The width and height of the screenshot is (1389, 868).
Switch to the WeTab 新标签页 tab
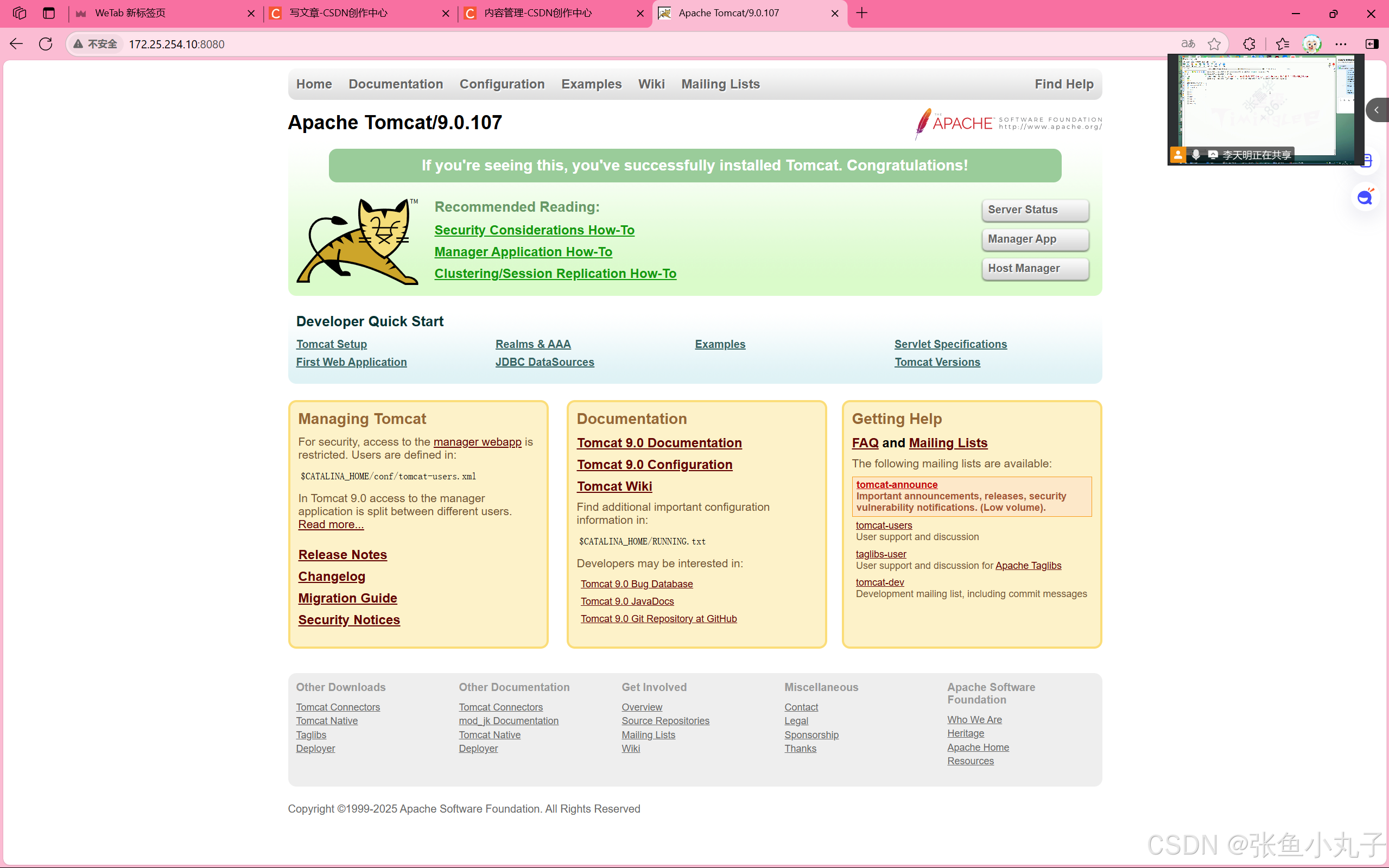[x=166, y=13]
